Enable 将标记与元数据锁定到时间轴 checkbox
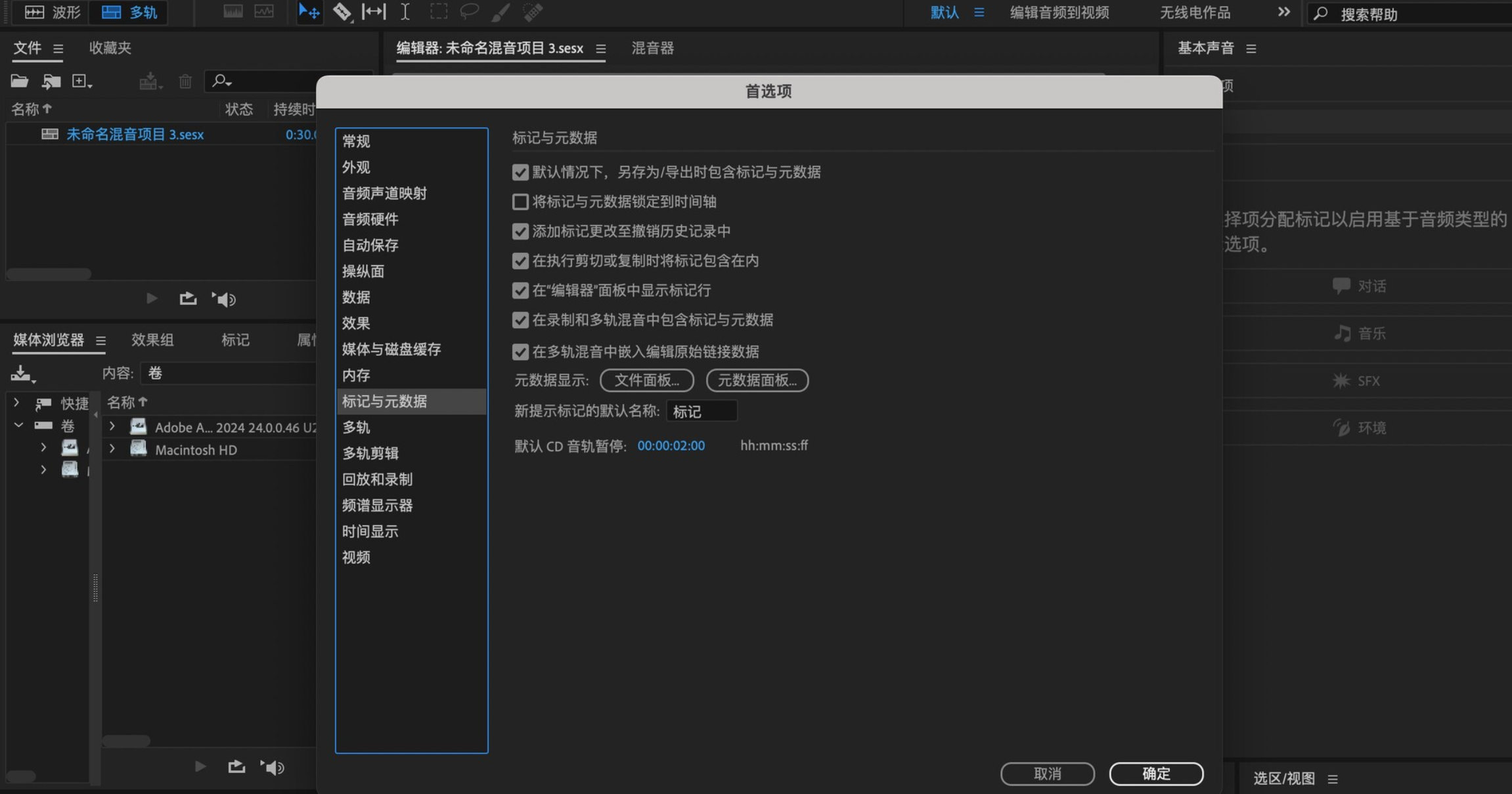Viewport: 1512px width, 794px height. click(x=520, y=202)
